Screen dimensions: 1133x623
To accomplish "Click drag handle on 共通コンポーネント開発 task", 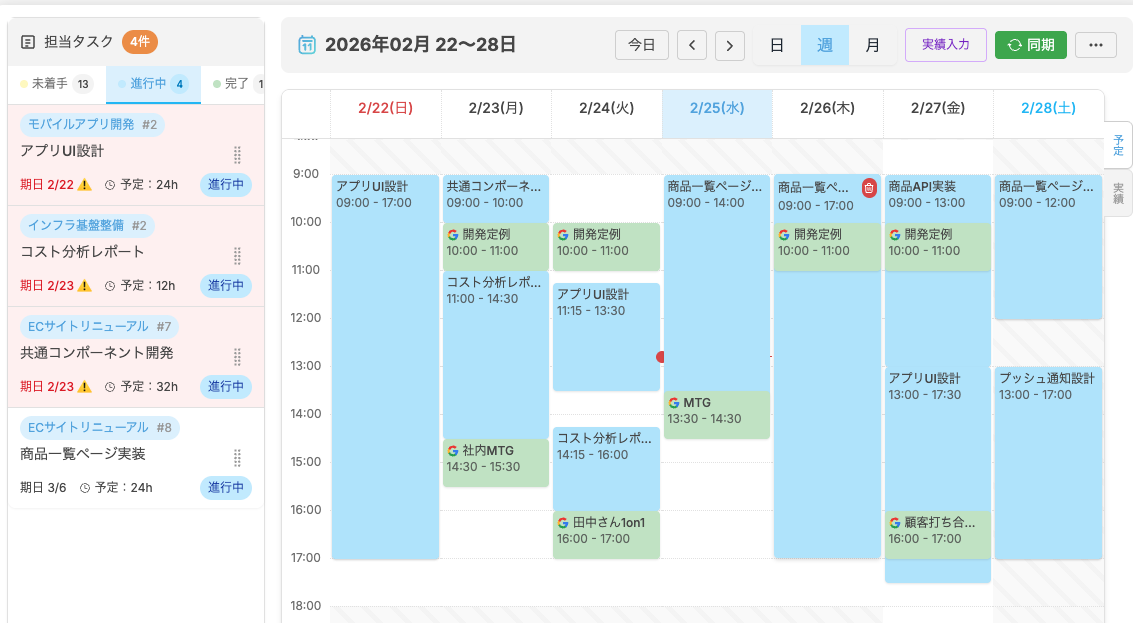I will 237,357.
